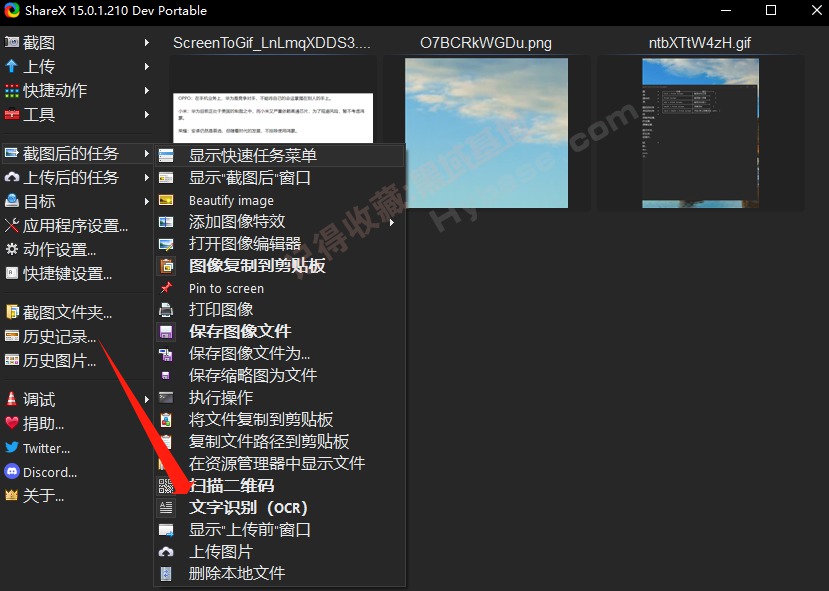Select 添加图像特效 menu entry

click(x=280, y=222)
